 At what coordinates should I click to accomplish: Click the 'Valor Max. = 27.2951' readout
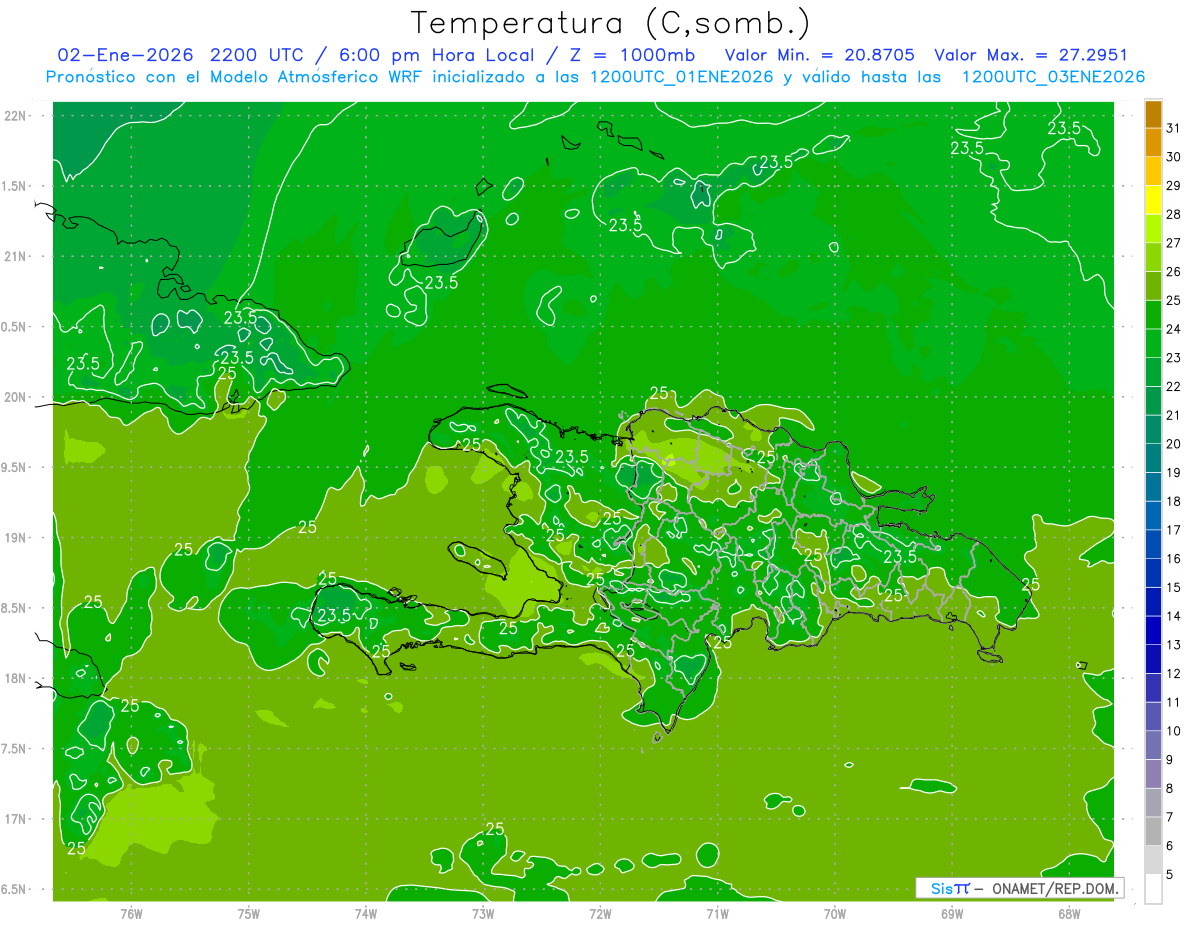point(1031,55)
